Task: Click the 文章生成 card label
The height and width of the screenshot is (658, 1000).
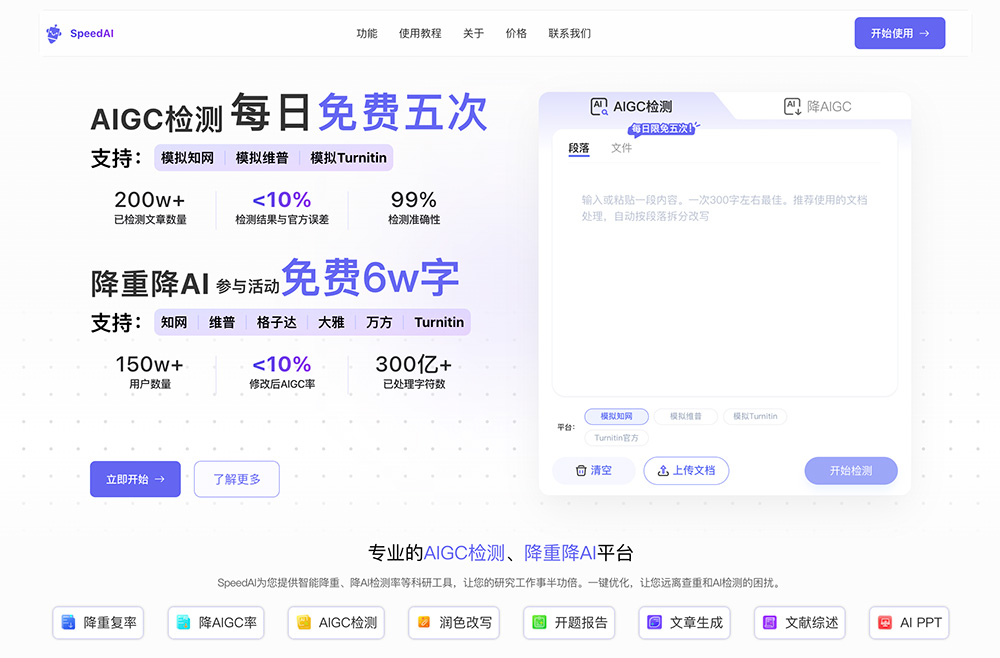Action: point(696,622)
